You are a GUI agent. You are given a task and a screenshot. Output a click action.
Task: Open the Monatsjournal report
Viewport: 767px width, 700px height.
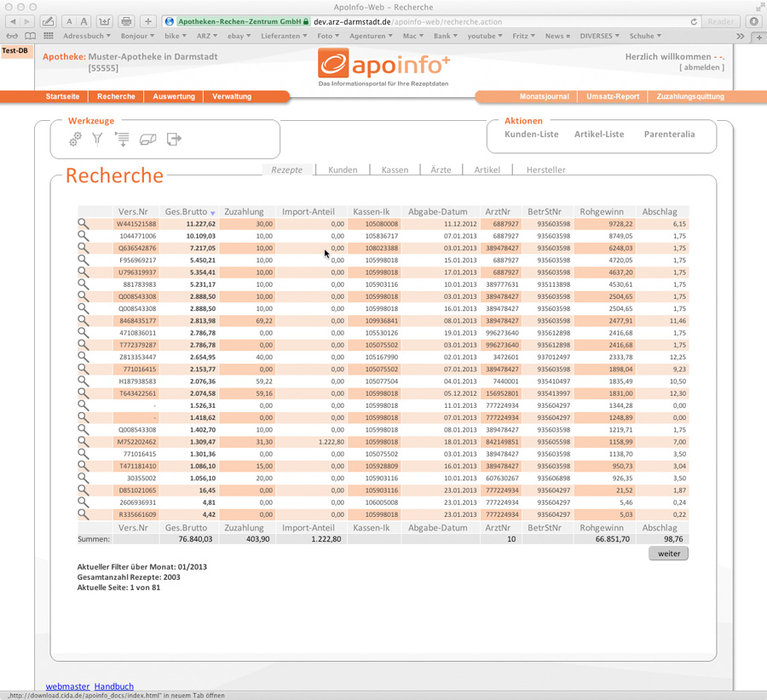coord(544,96)
